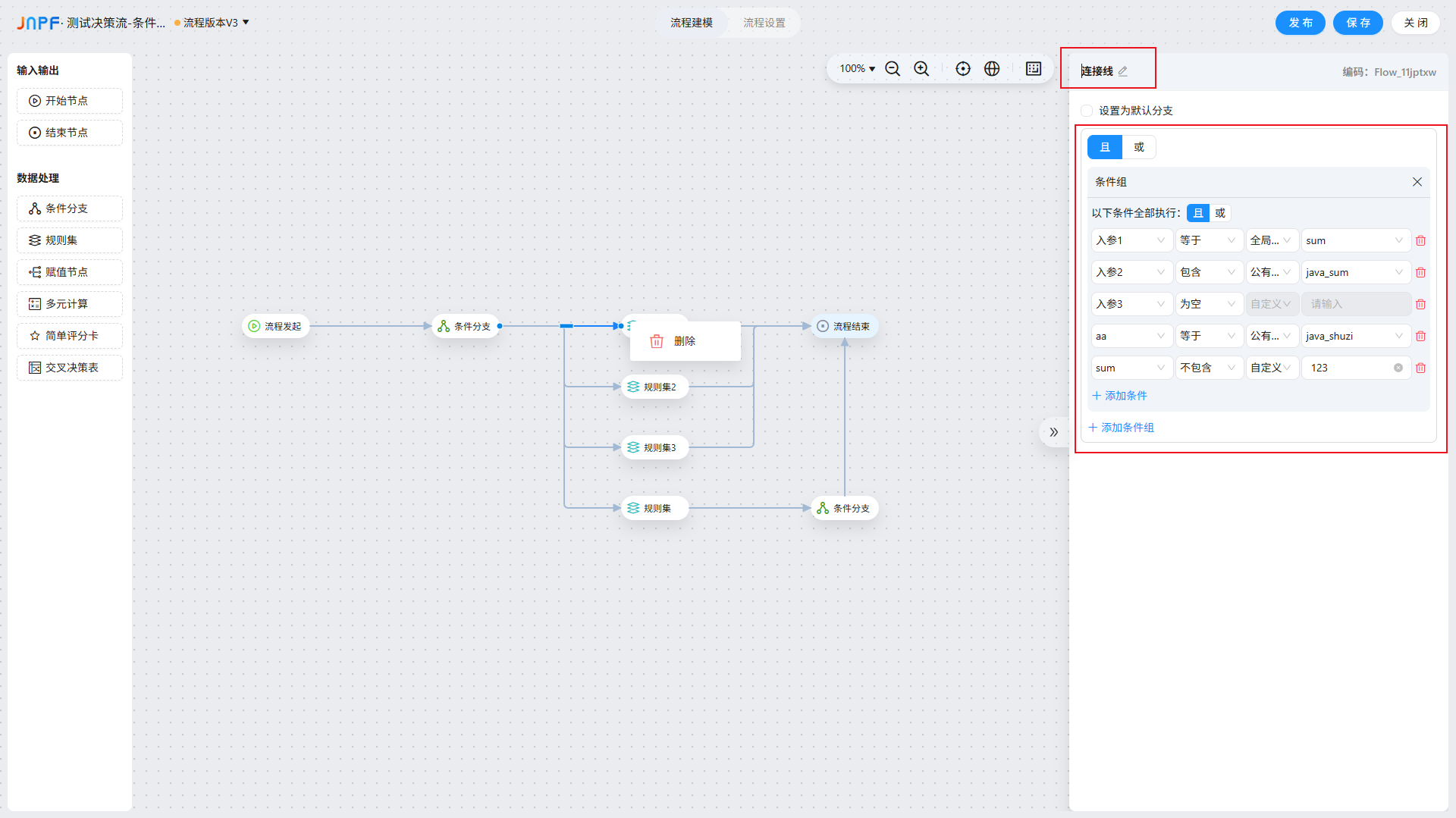
Task: Click the center canvas target icon
Action: click(x=962, y=69)
